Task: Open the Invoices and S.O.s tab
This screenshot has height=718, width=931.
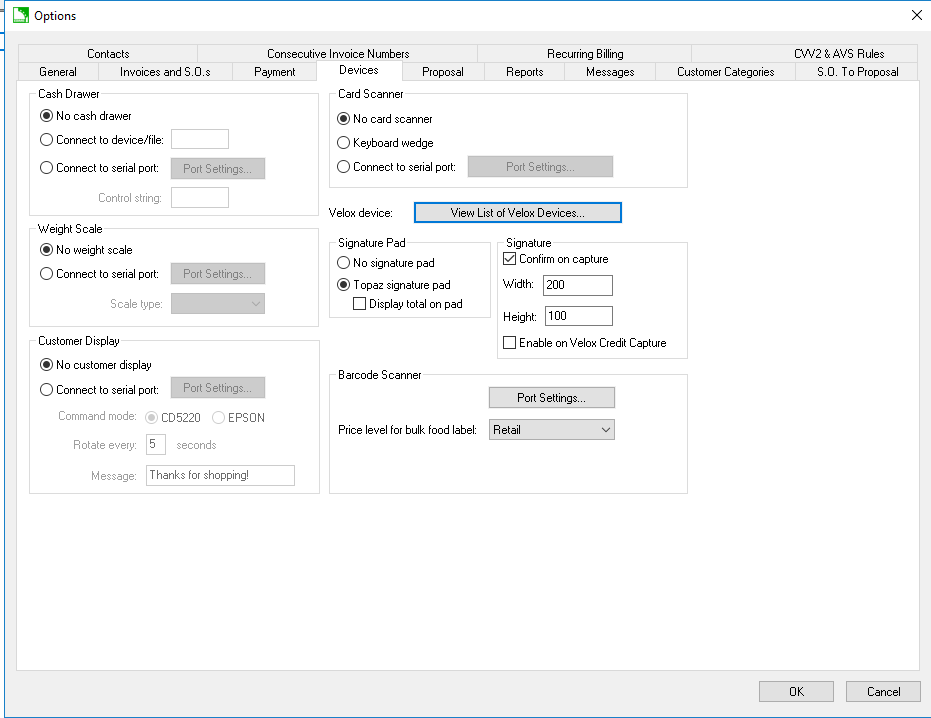Action: (x=165, y=72)
